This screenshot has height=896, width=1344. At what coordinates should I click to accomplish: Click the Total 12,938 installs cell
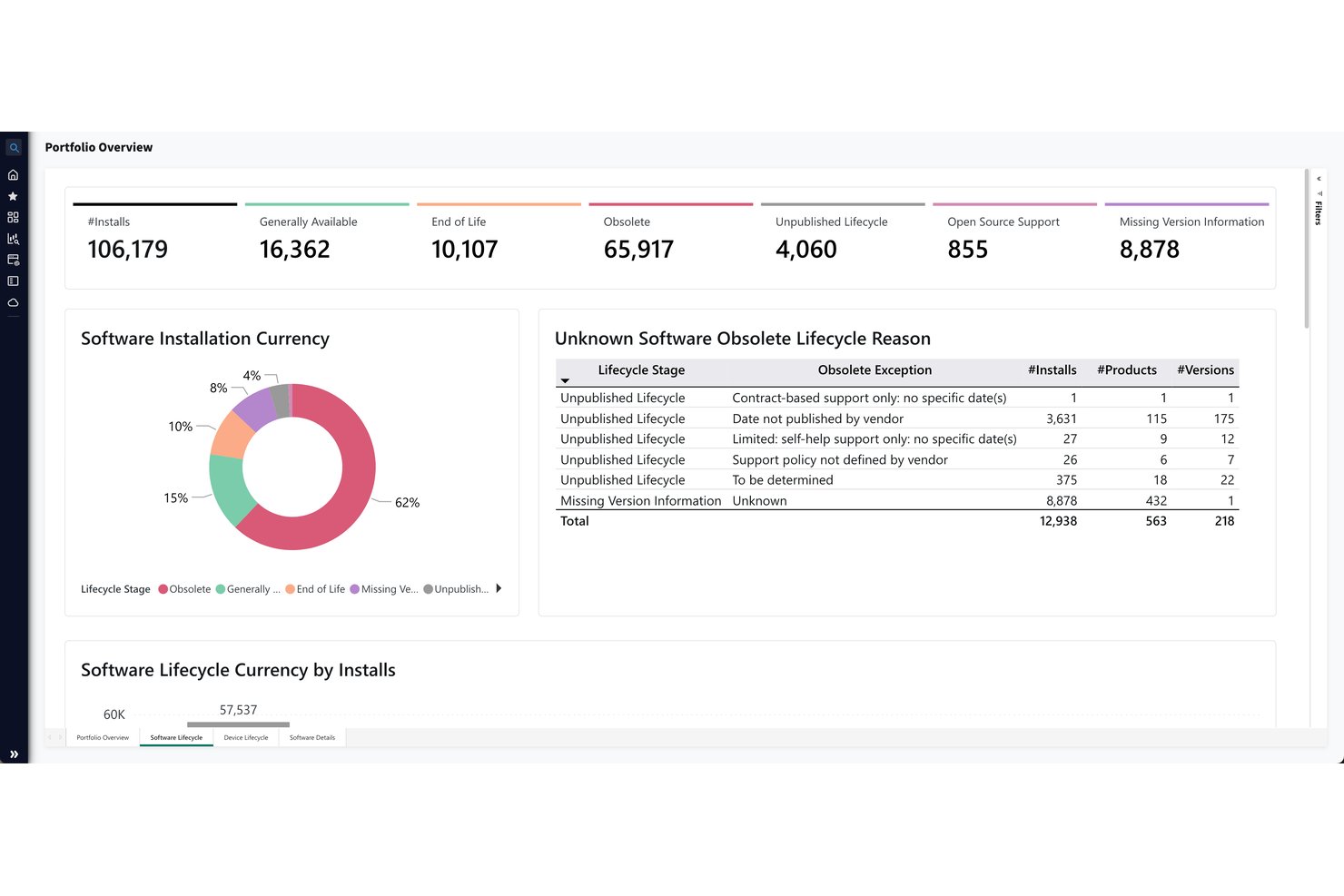pyautogui.click(x=1058, y=521)
